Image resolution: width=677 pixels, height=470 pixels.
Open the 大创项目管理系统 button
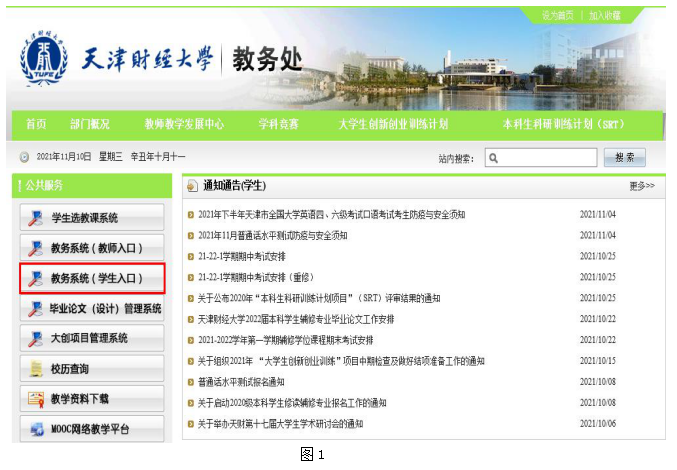(x=92, y=338)
